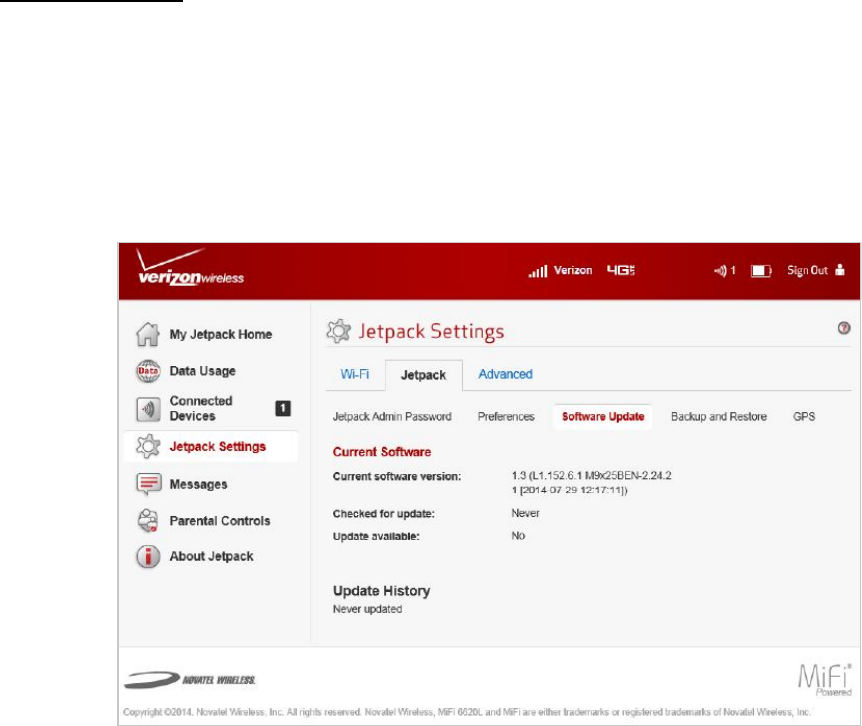Click the 'Checked for update:' label
Viewport: 862px width, 726px height.
(x=383, y=514)
